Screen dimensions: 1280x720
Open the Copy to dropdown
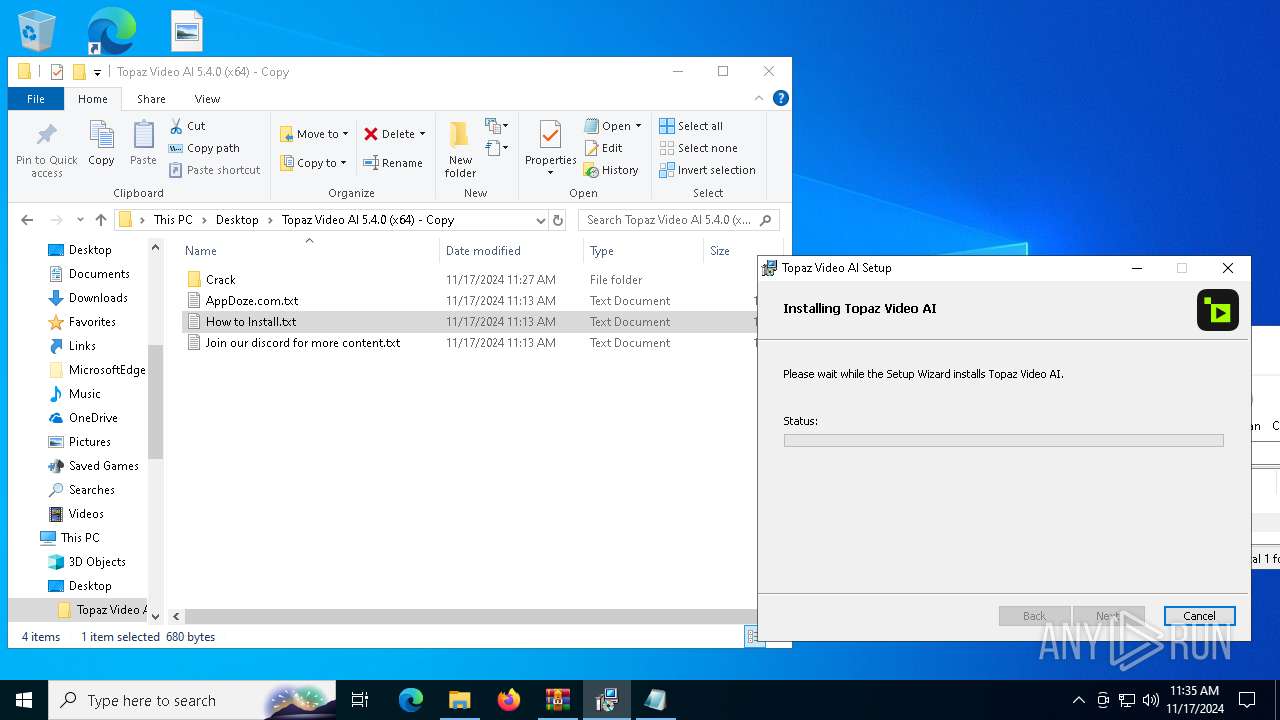(x=313, y=163)
